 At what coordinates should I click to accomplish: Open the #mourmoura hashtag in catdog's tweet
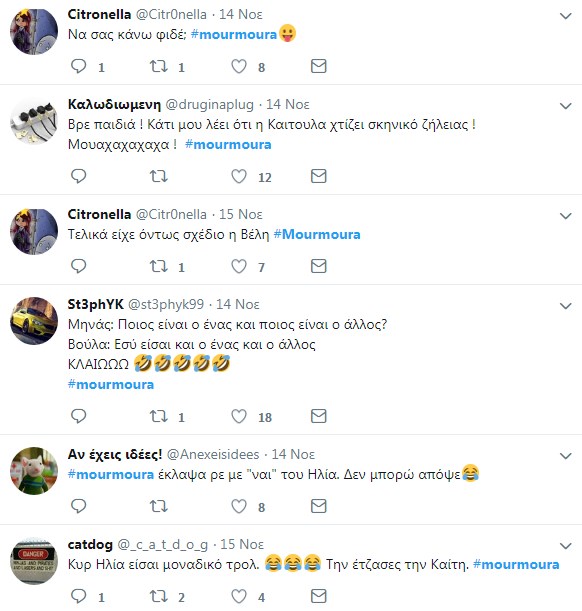pyautogui.click(x=516, y=565)
